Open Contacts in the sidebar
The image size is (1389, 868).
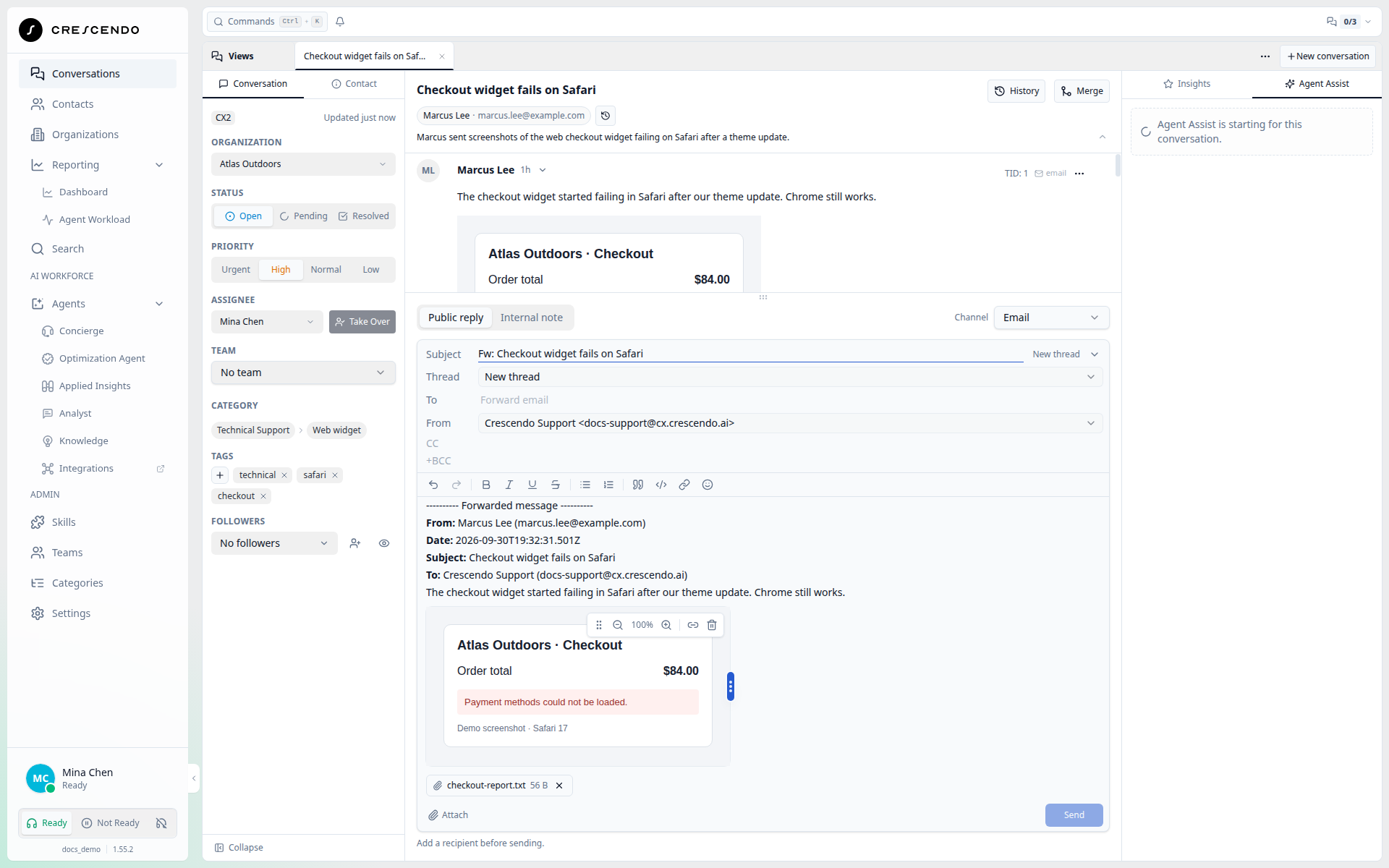[98, 104]
